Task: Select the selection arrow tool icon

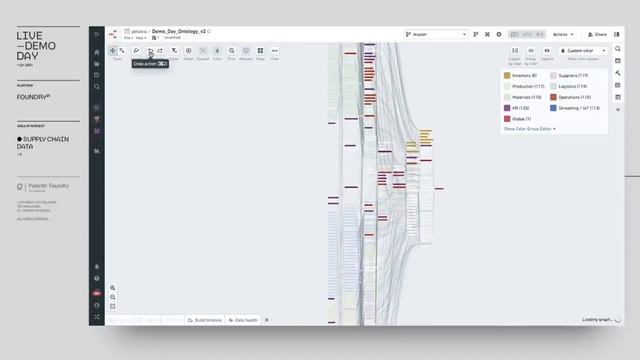Action: click(x=122, y=51)
